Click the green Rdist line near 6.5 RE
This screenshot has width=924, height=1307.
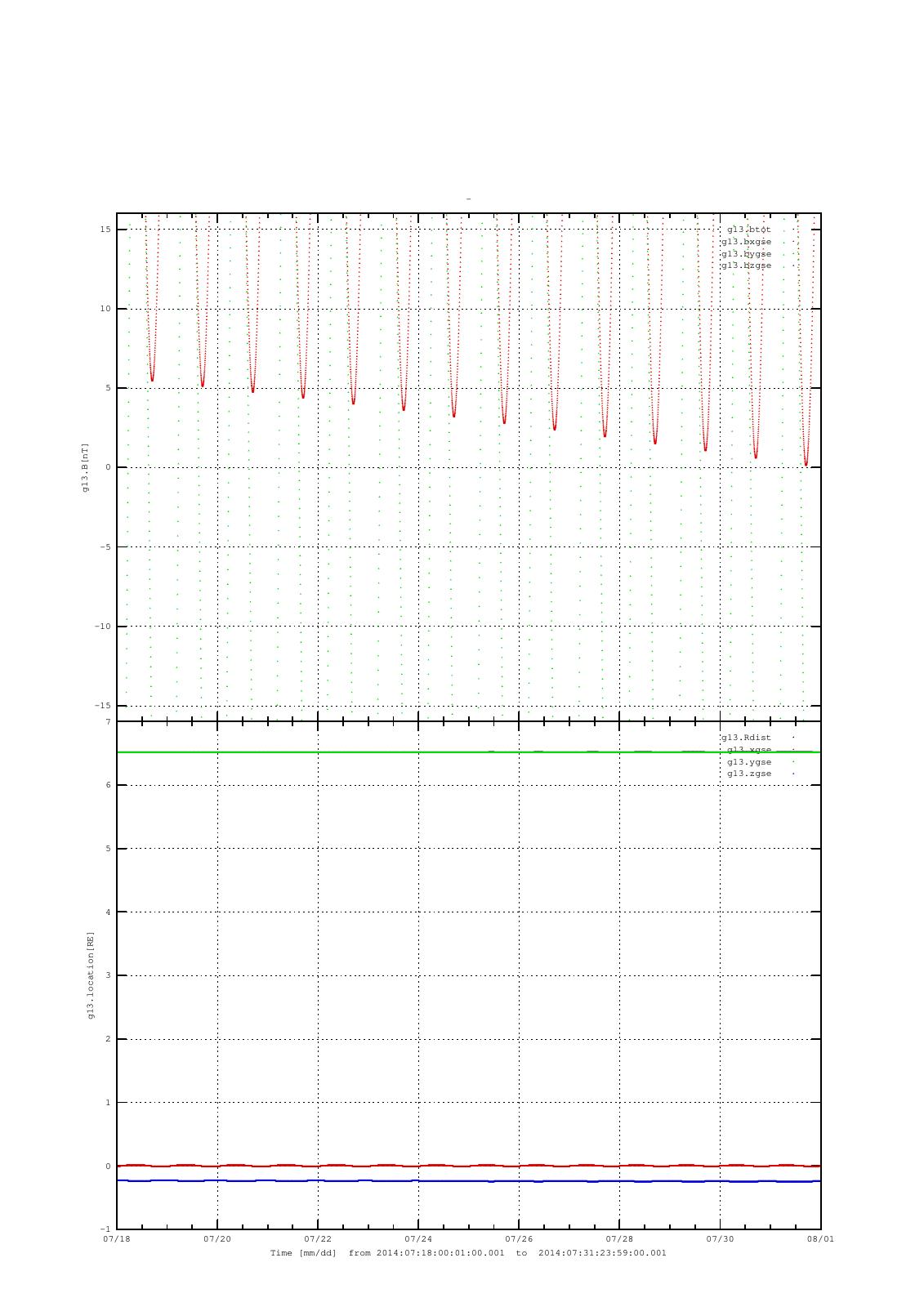(x=468, y=752)
